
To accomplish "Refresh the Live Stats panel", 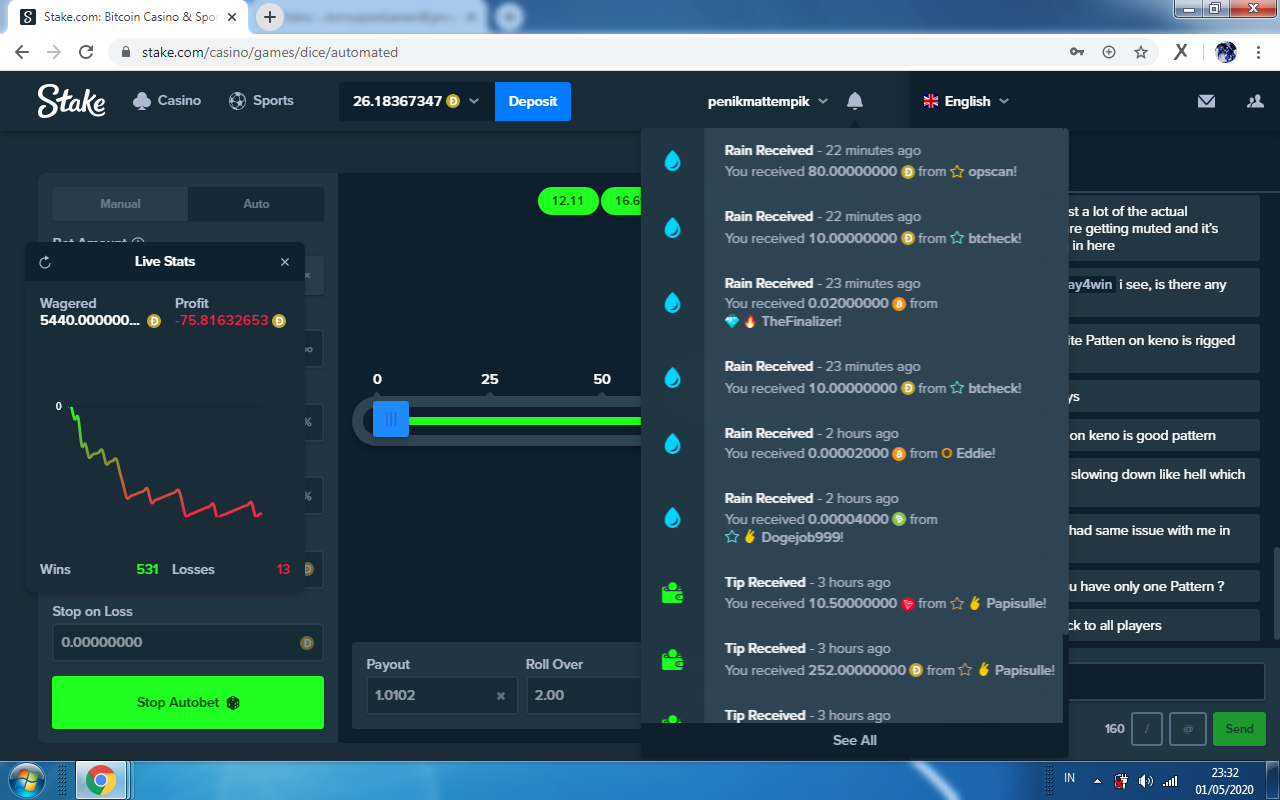I will click(x=45, y=262).
